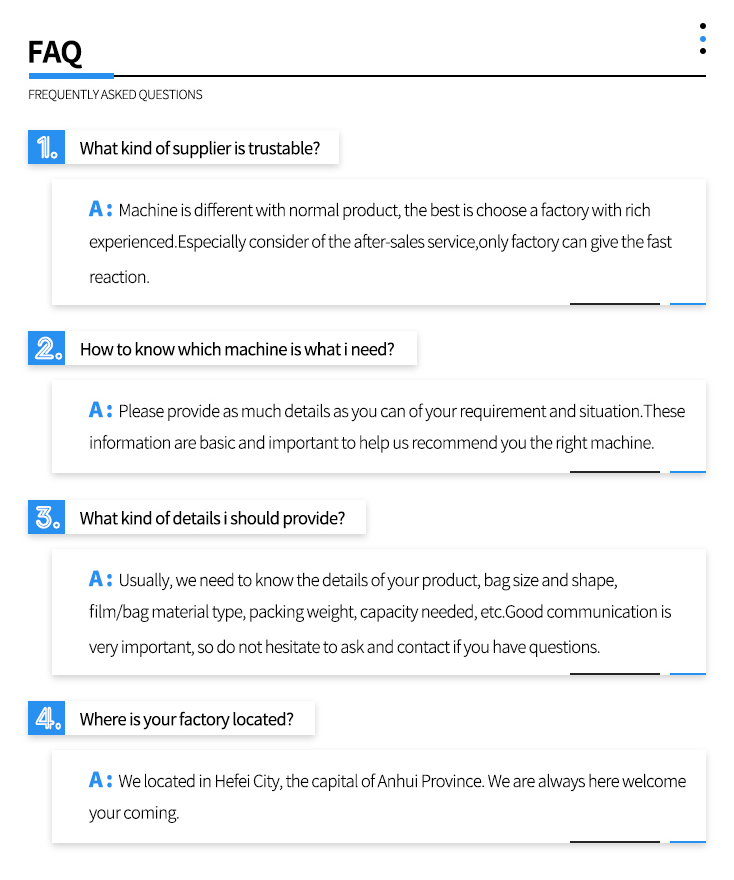Click the answer recommending the right machine
The width and height of the screenshot is (734, 880).
[387, 427]
